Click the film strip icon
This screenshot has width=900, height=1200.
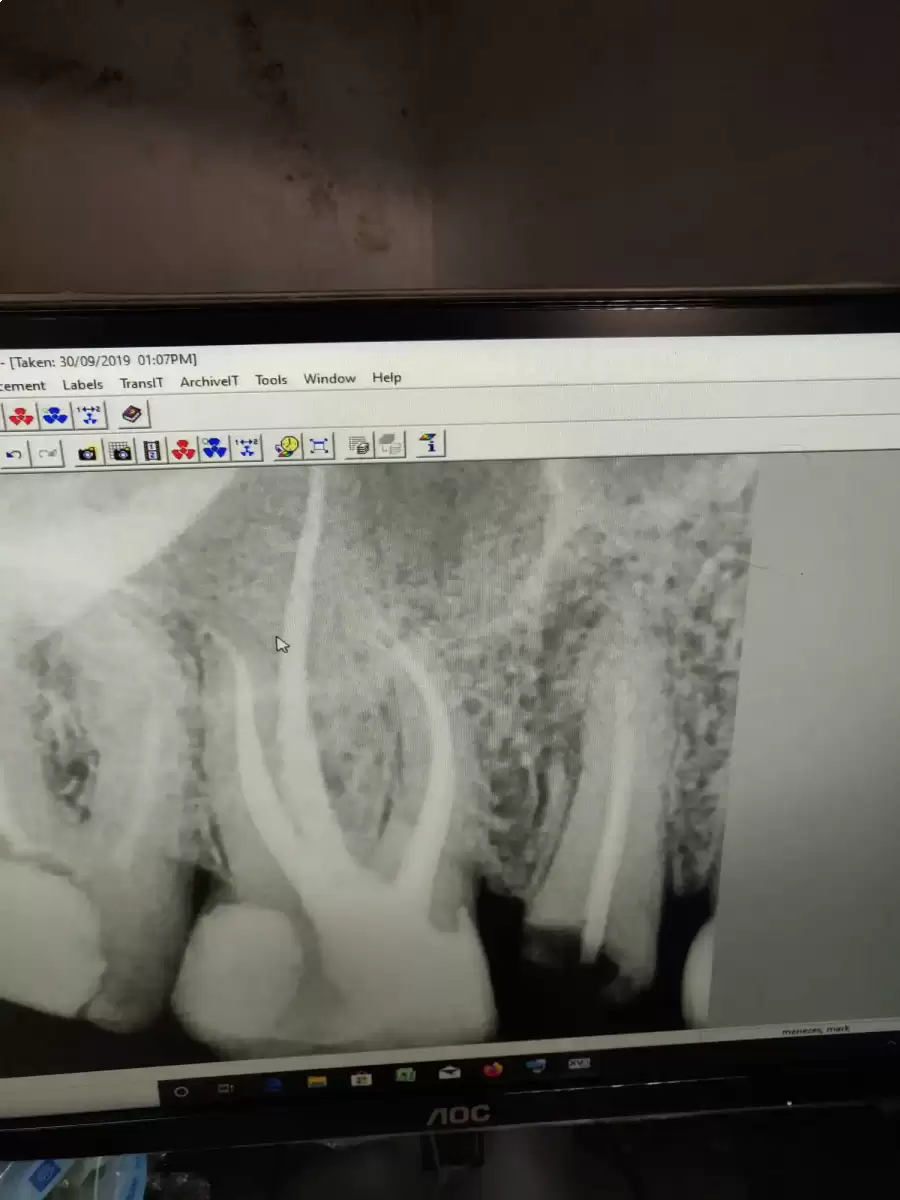pyautogui.click(x=152, y=450)
